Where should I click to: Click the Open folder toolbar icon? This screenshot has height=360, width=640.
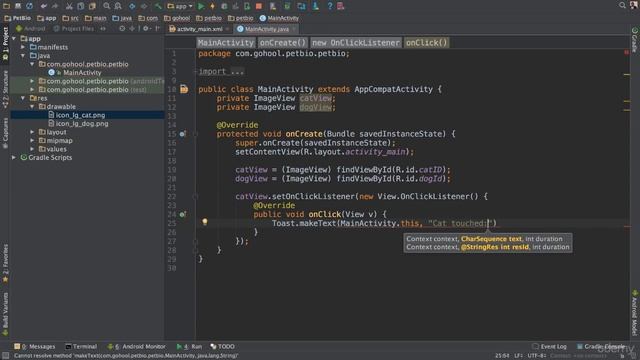(x=7, y=6)
